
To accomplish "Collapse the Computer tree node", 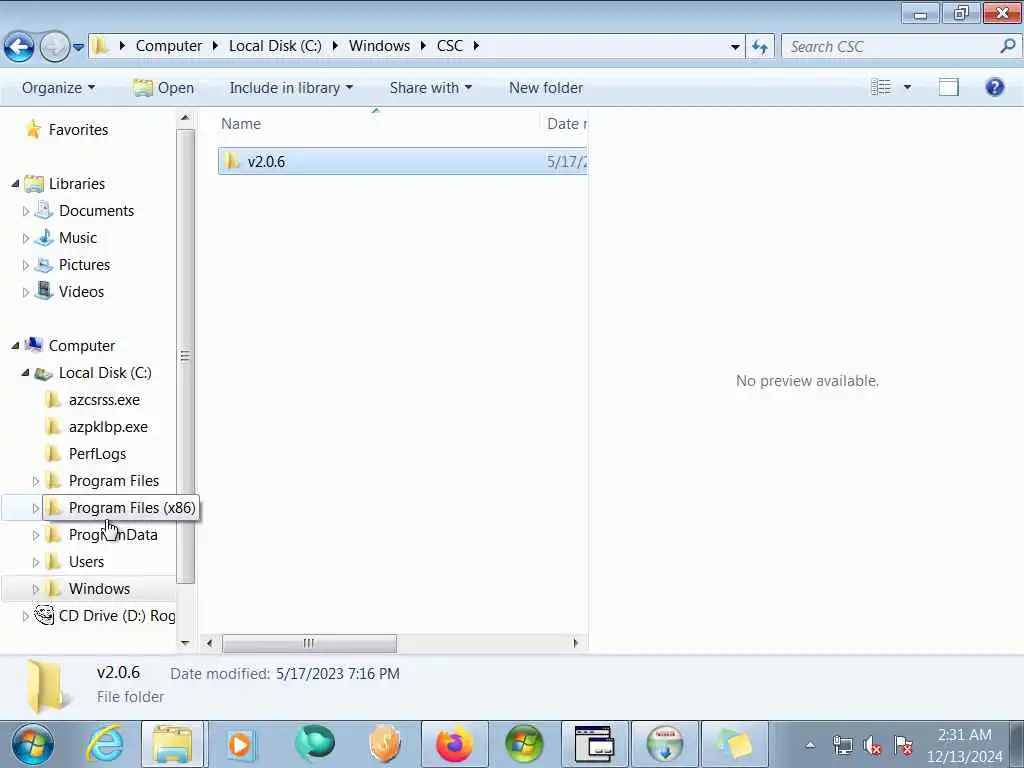I will [15, 346].
